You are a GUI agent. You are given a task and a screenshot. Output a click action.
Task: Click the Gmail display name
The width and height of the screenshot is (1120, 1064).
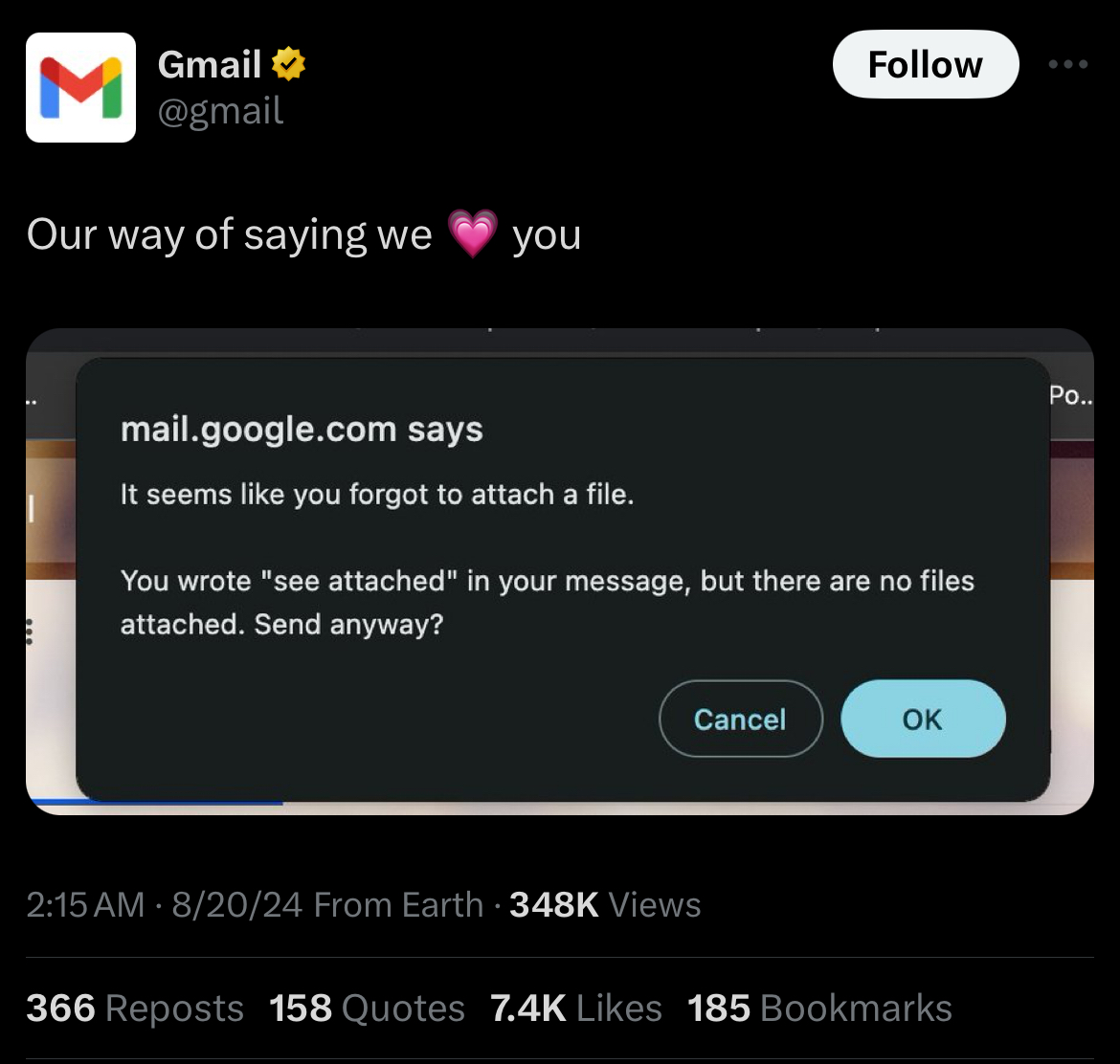pos(209,64)
